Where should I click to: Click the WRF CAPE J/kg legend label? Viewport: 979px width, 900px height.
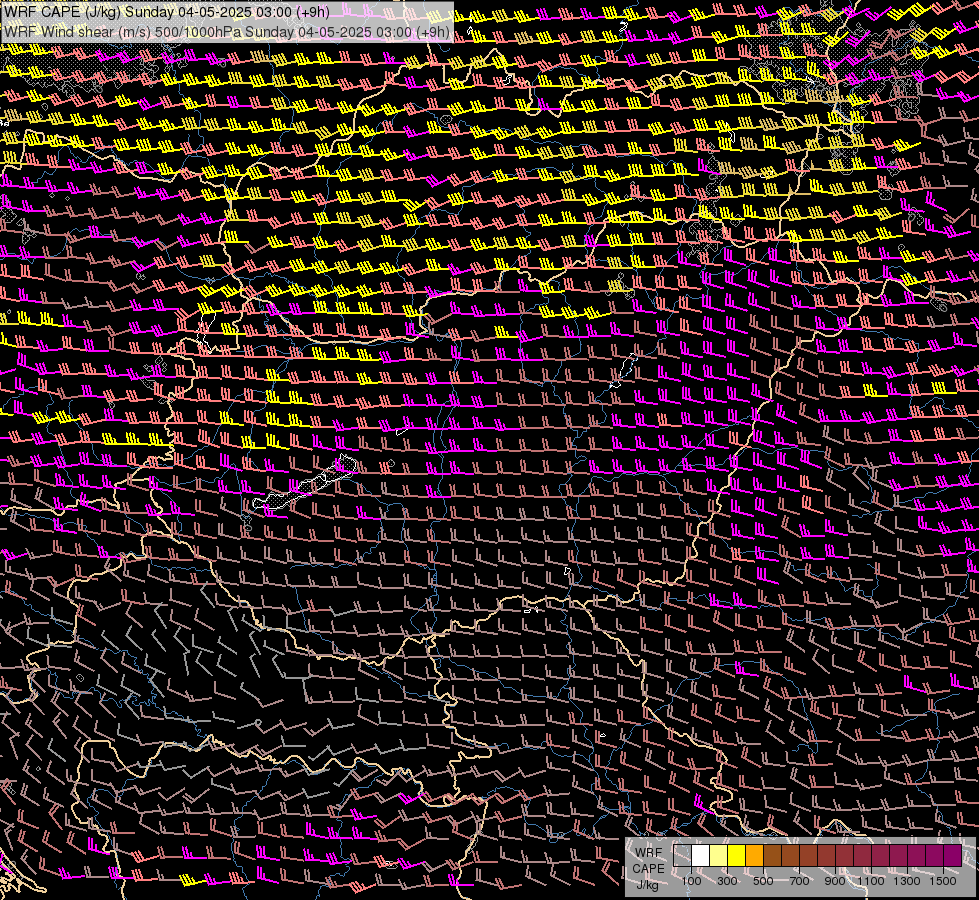click(648, 869)
